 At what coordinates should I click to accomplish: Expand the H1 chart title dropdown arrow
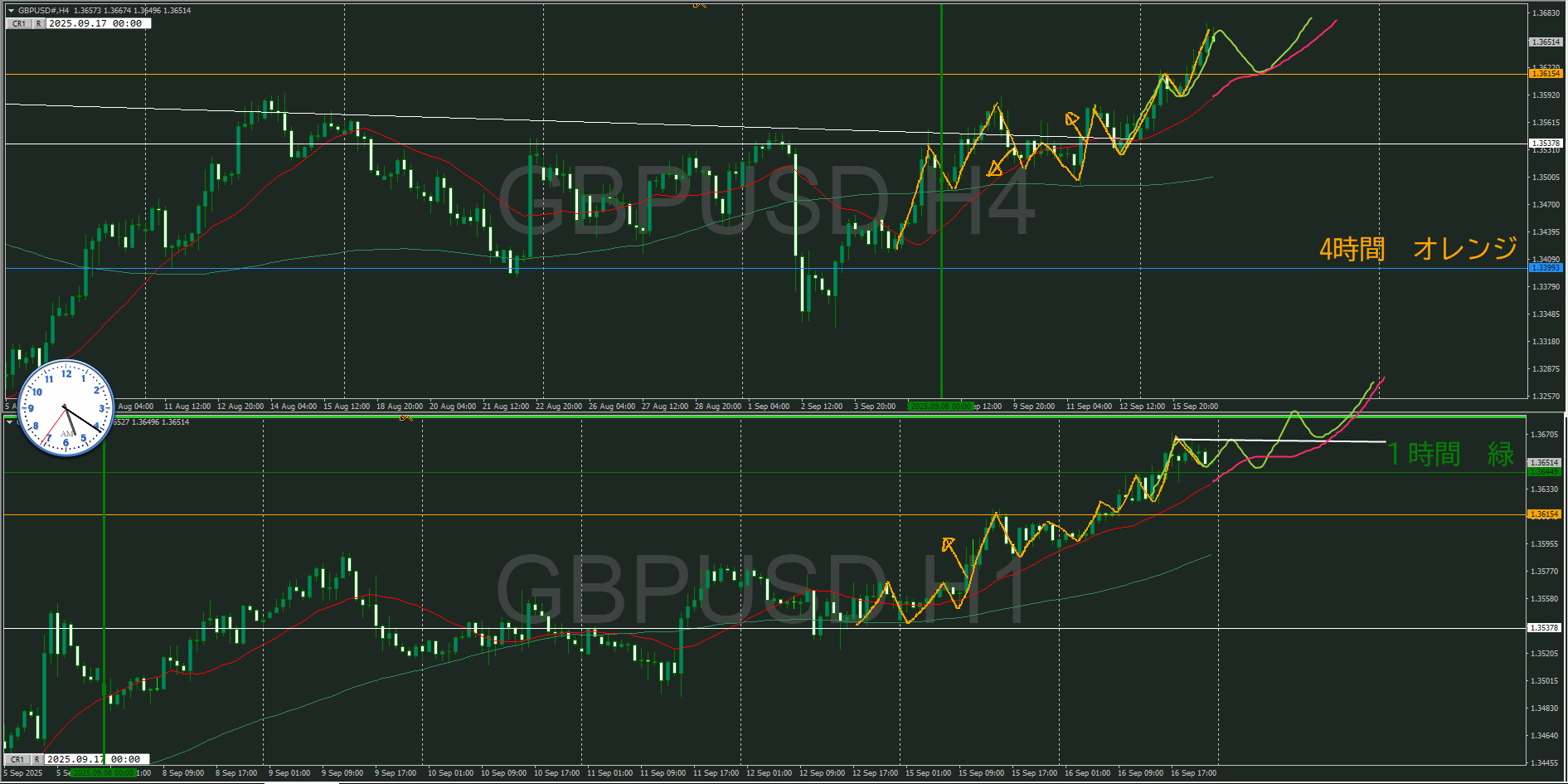11,422
